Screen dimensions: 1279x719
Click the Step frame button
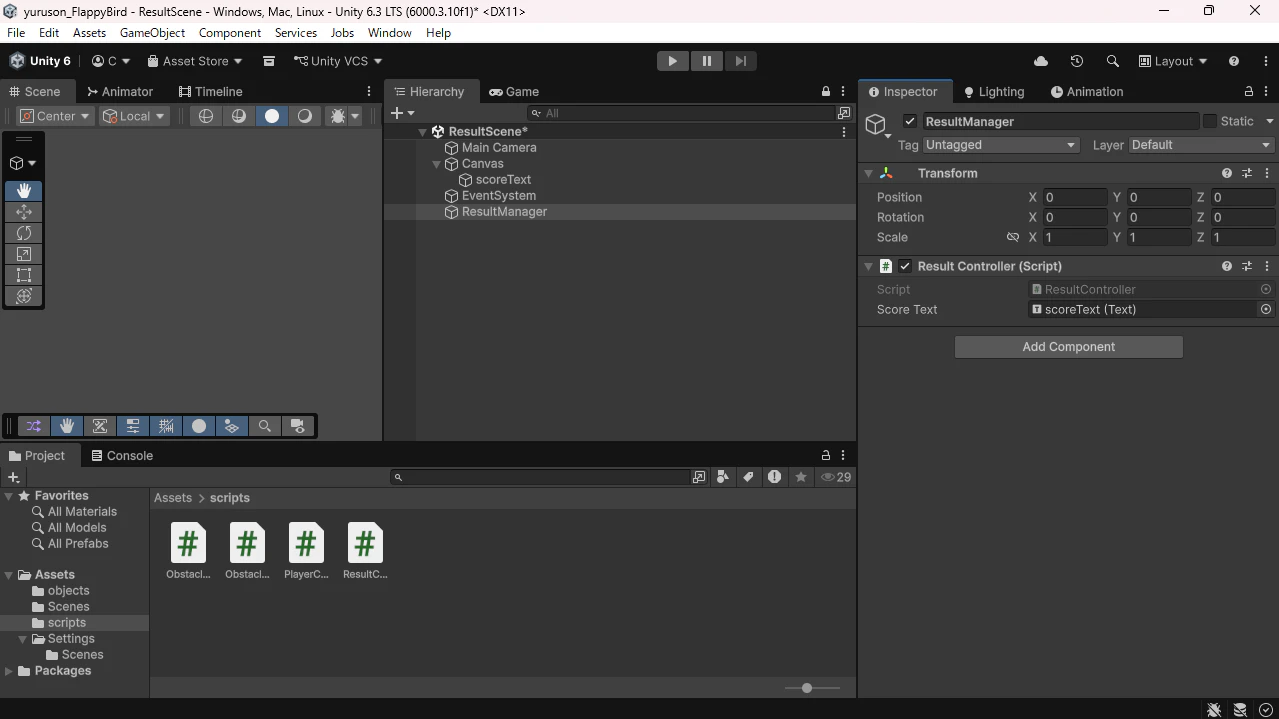[740, 61]
